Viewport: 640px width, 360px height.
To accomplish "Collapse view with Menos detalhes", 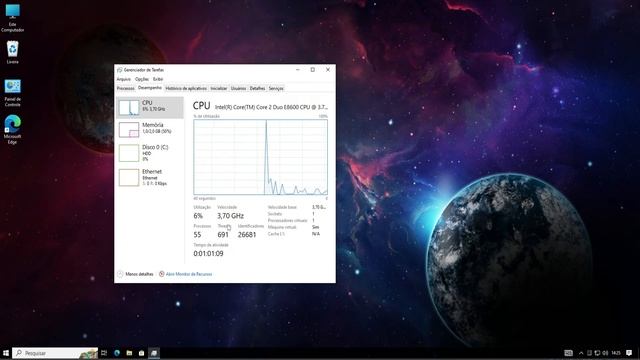I will click(136, 274).
